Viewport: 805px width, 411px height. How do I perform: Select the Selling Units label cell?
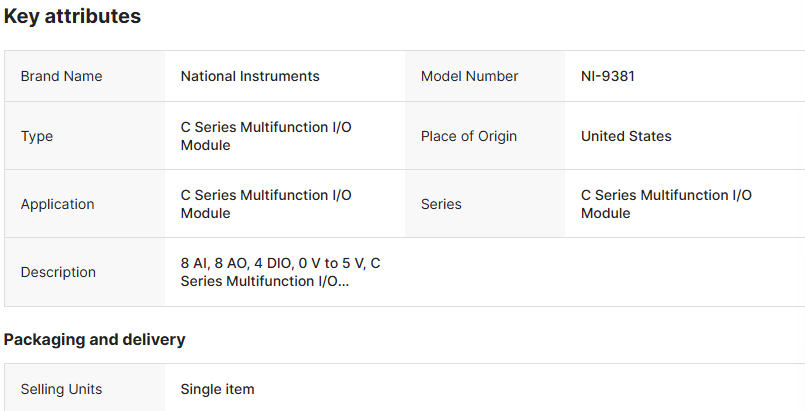[61, 389]
